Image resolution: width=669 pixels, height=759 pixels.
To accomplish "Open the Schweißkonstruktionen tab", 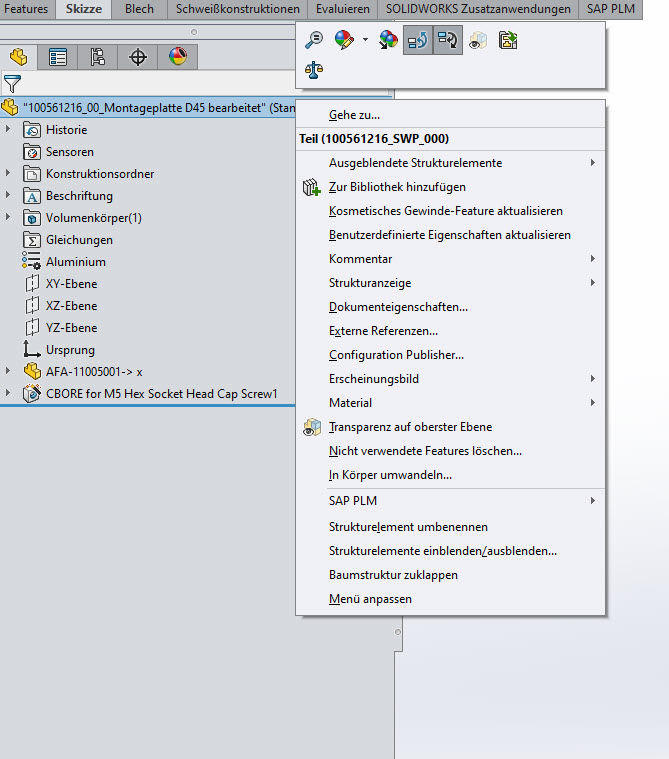I will click(238, 9).
